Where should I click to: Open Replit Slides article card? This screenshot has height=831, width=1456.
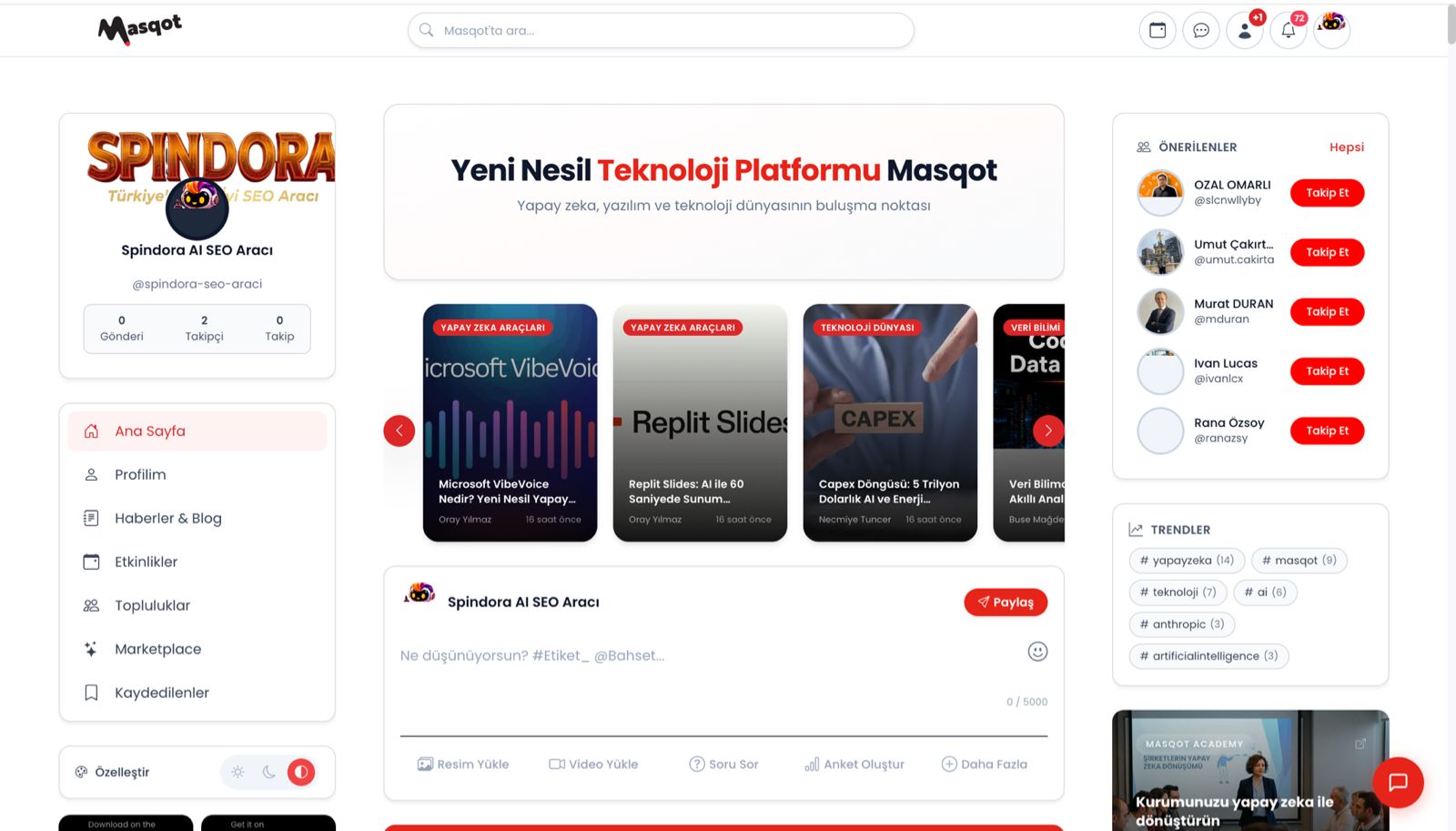(700, 422)
